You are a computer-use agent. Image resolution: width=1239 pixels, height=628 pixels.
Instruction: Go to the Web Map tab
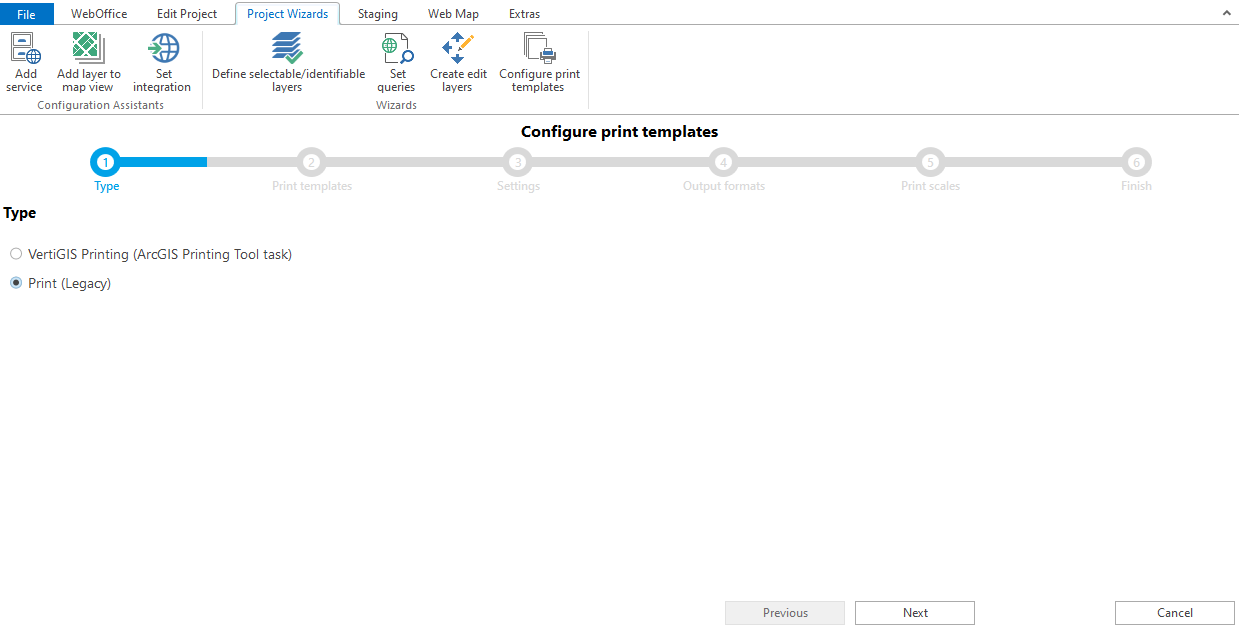pos(453,14)
